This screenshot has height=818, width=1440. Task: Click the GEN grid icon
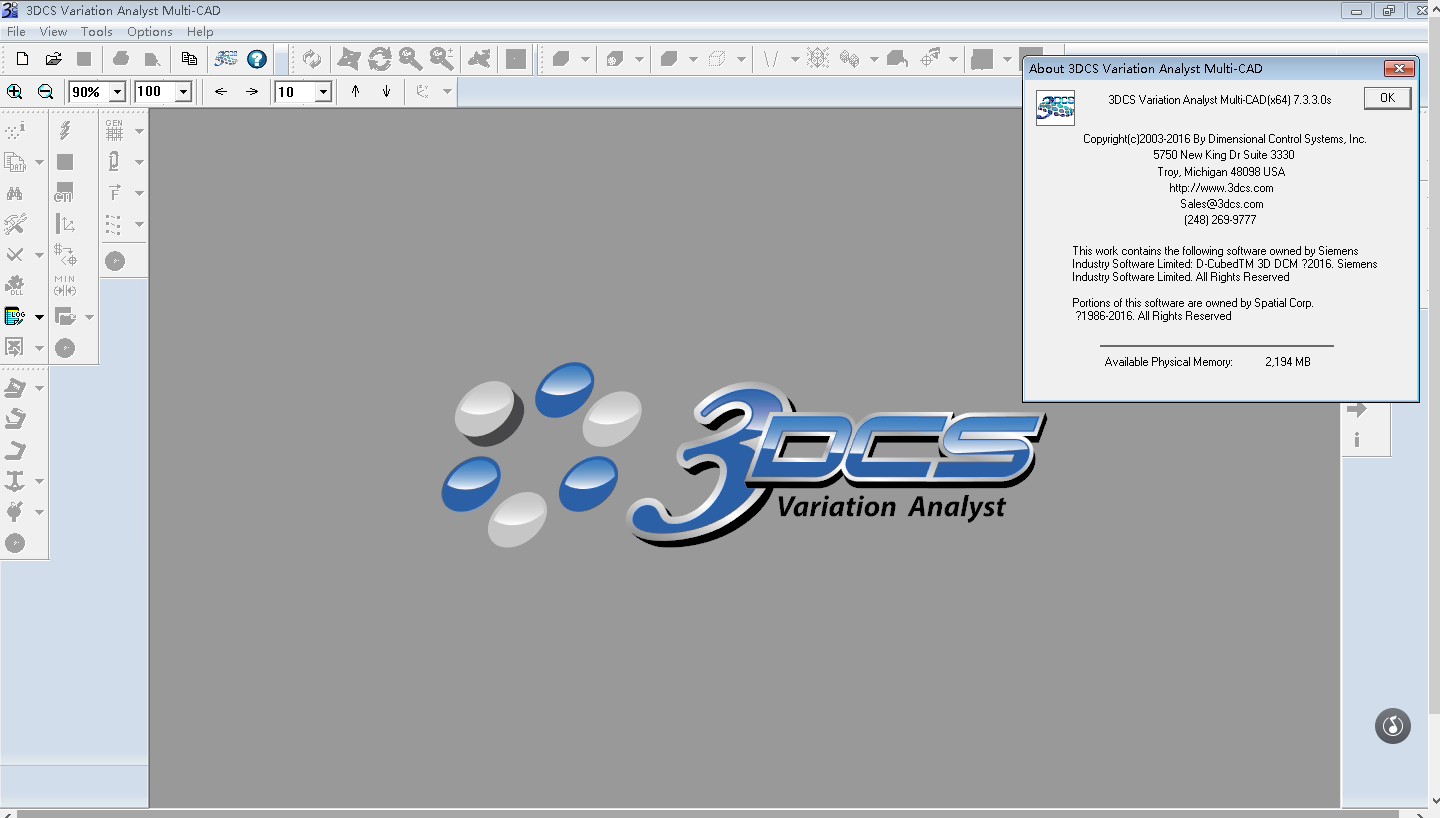[114, 130]
